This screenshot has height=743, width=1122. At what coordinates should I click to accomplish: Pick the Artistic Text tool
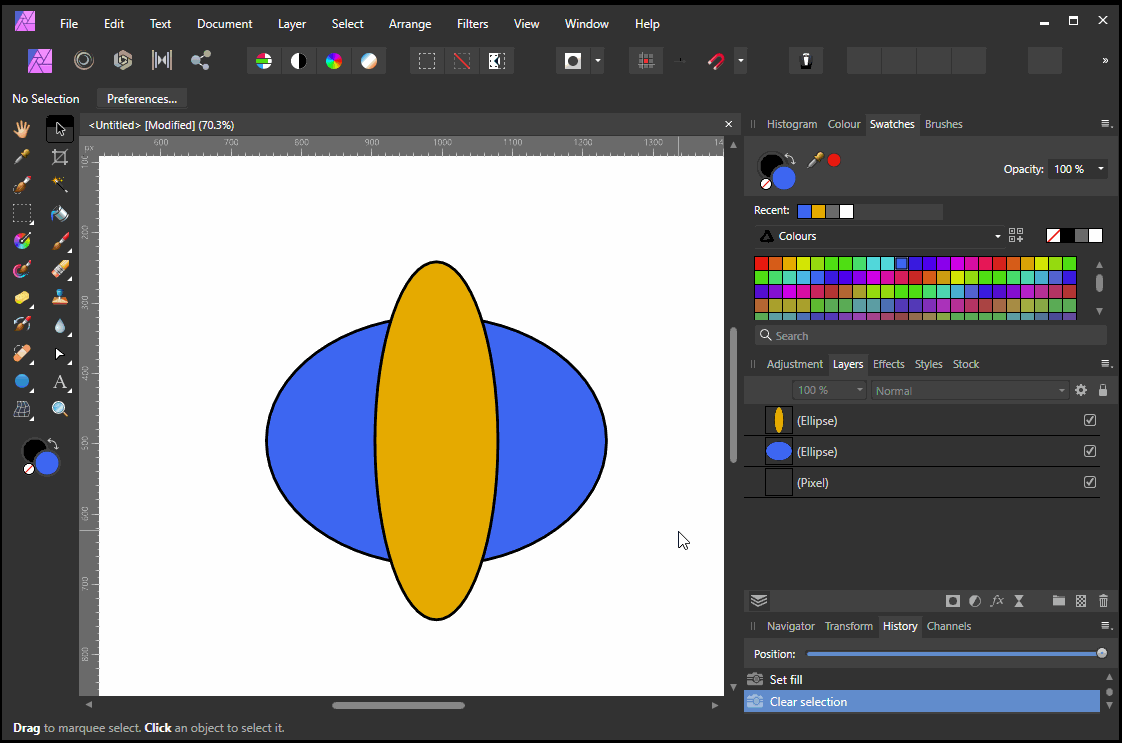point(60,382)
